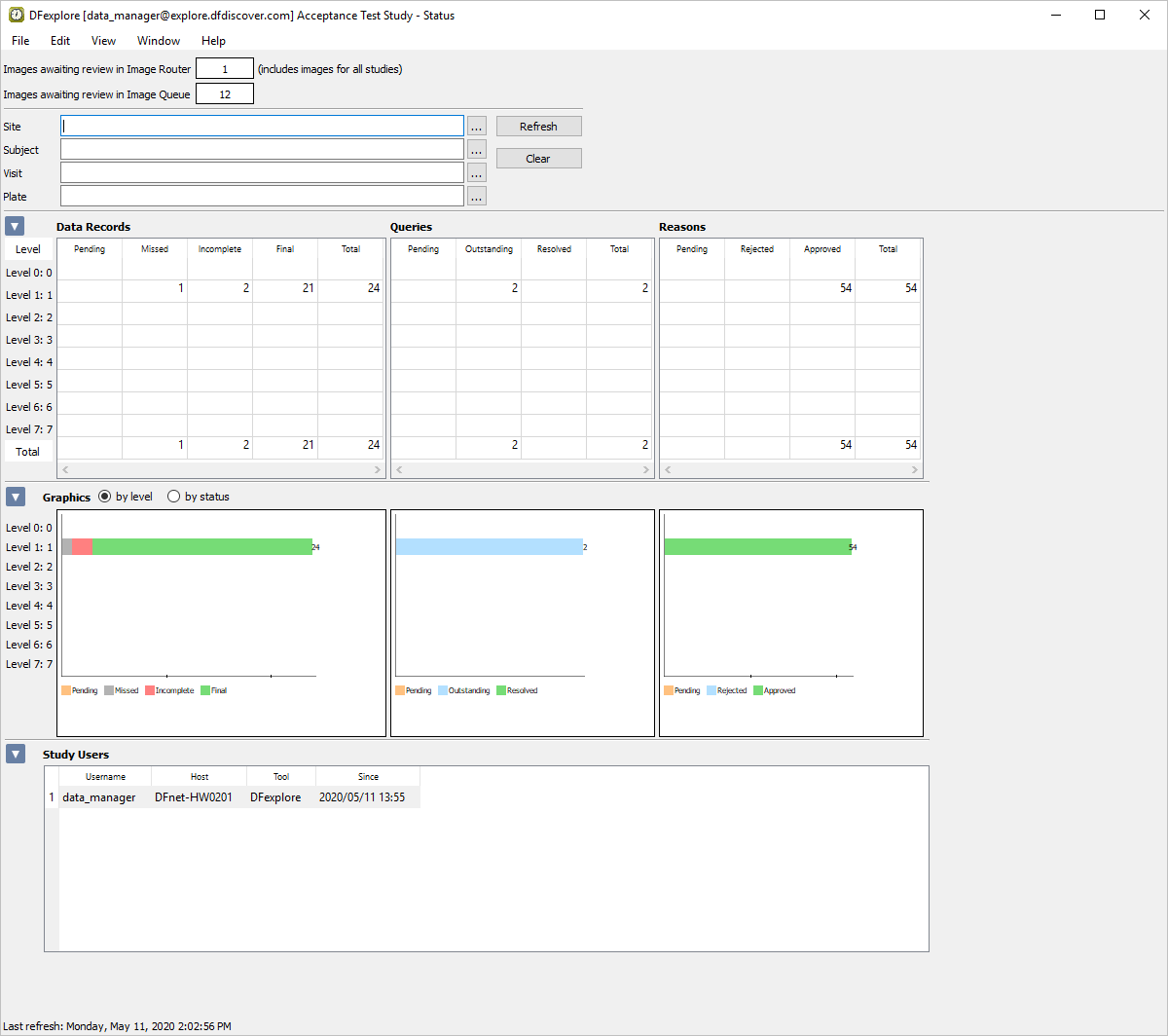Sort Study Users by Username column header
Viewport: 1168px width, 1036px height.
point(105,777)
